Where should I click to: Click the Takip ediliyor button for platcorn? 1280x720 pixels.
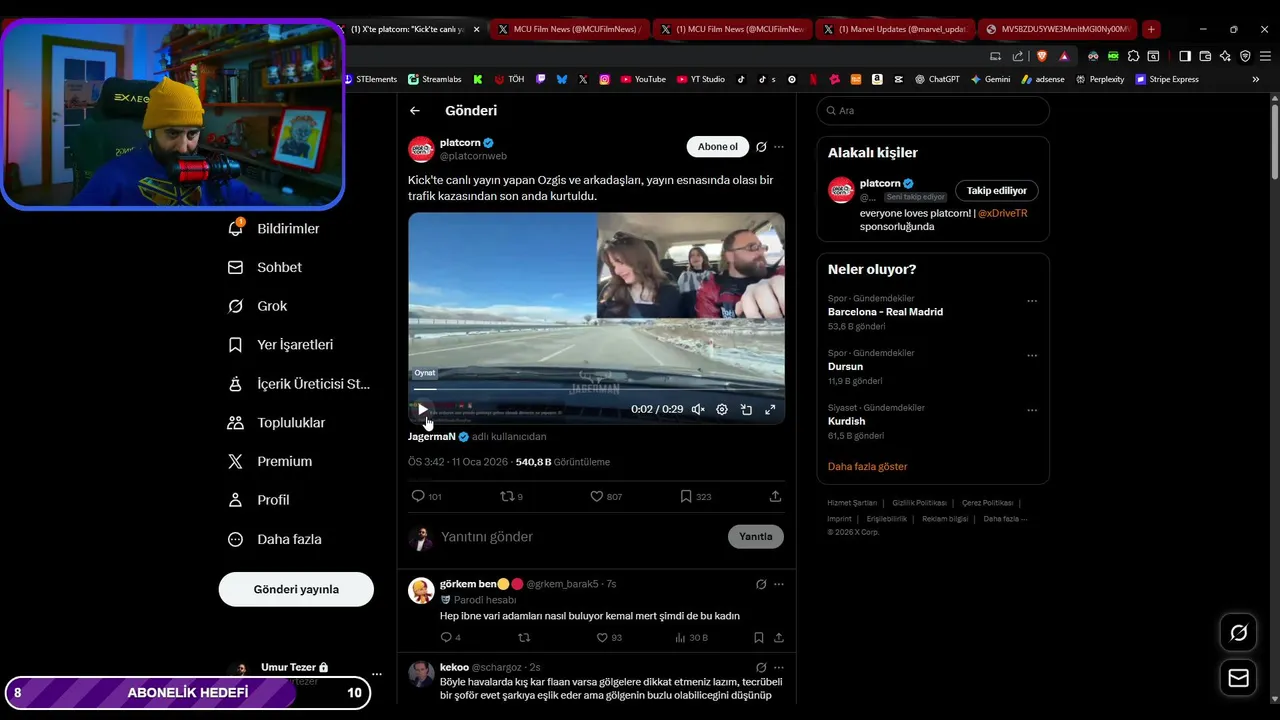[997, 190]
